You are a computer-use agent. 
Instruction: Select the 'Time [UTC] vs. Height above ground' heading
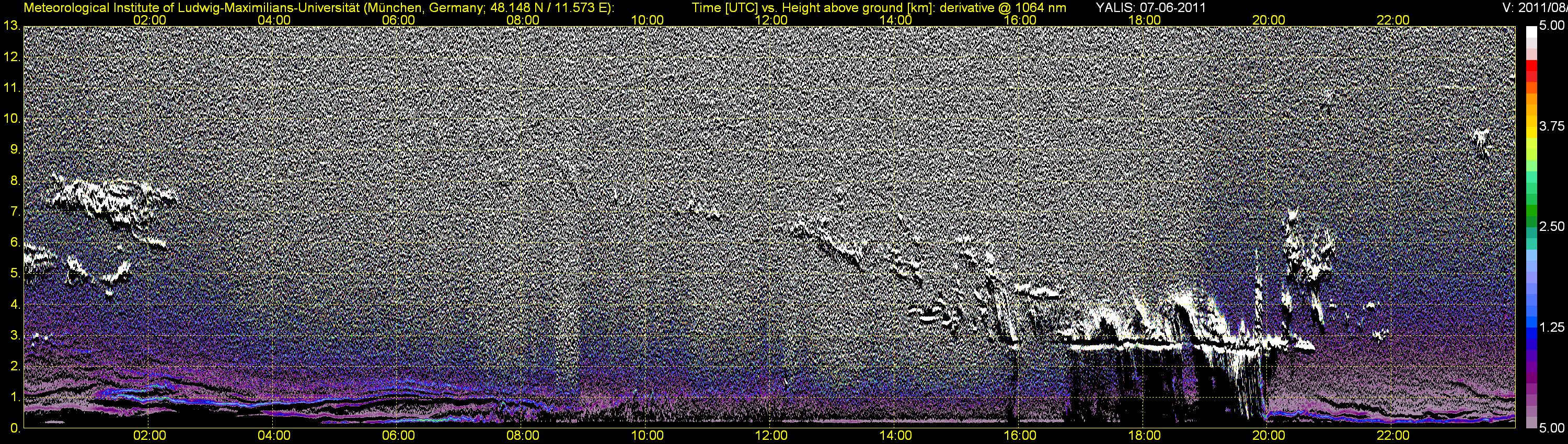[x=879, y=8]
